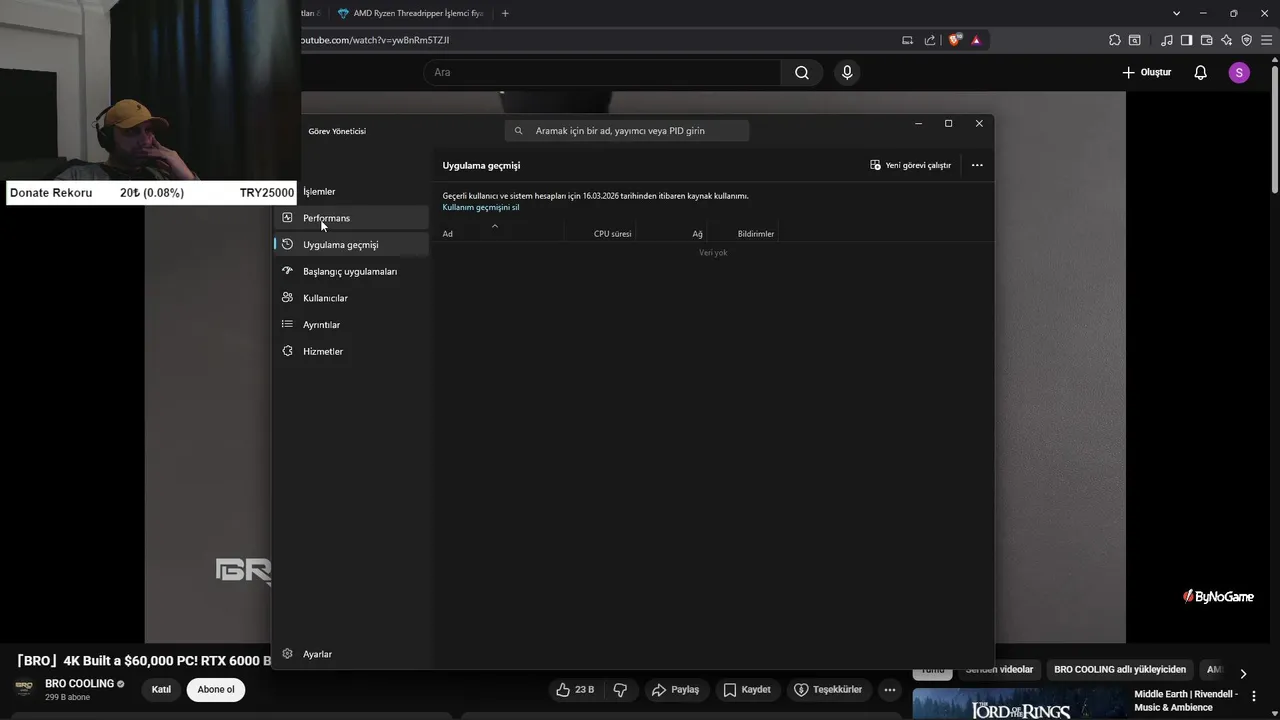
Task: Select Uygulama geçmişi in Task Manager sidebar
Action: 351,245
